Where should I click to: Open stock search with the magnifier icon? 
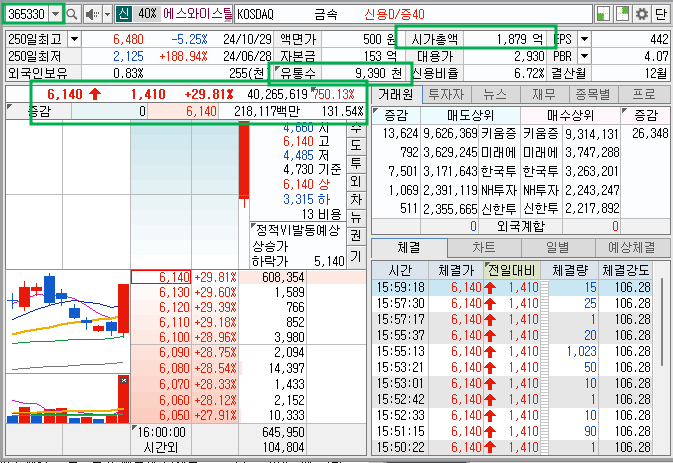click(x=72, y=14)
